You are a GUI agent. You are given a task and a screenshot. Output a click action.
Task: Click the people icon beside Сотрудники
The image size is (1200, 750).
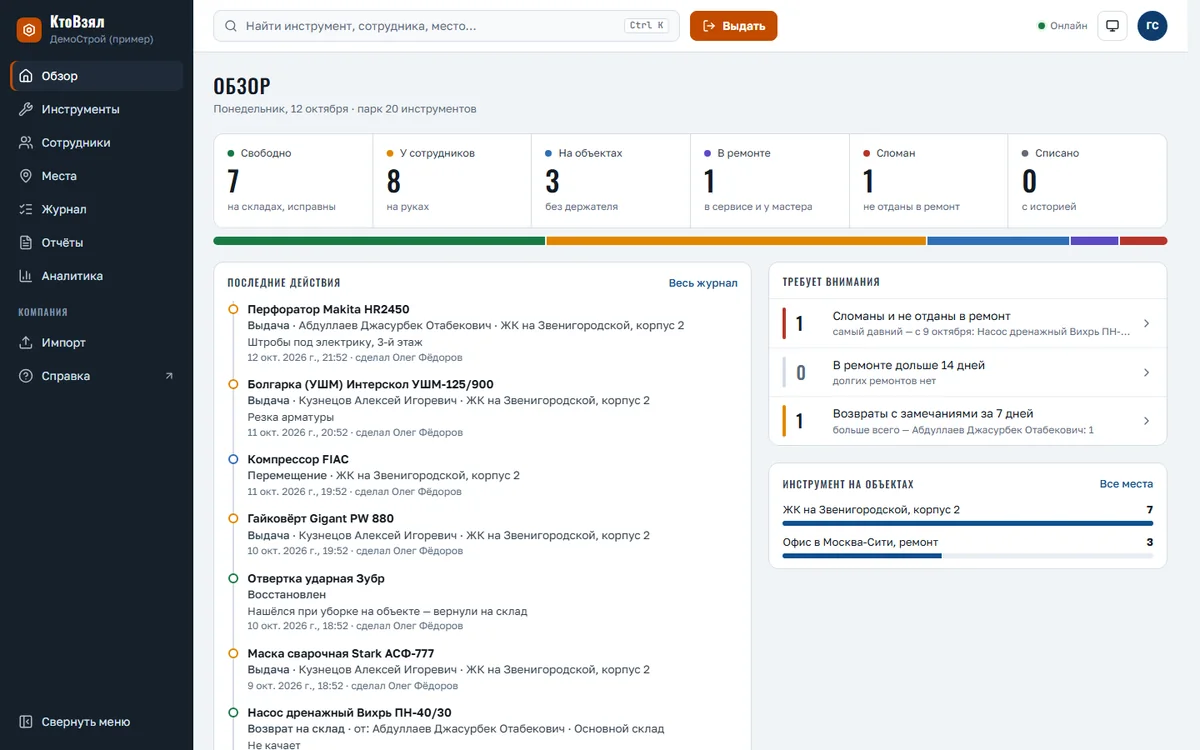tap(26, 143)
